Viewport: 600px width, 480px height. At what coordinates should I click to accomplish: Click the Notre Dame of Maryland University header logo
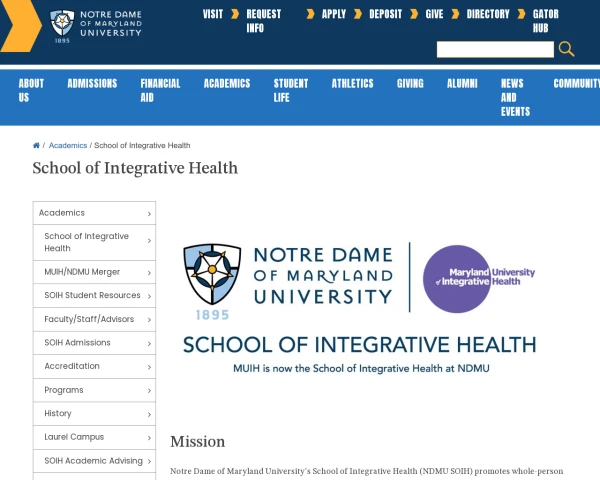[x=96, y=26]
